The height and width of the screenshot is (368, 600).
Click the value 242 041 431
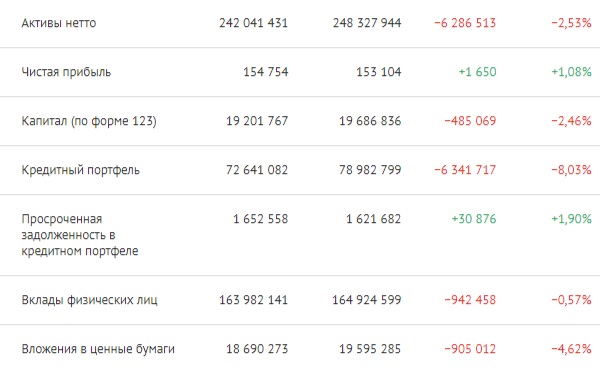(253, 23)
